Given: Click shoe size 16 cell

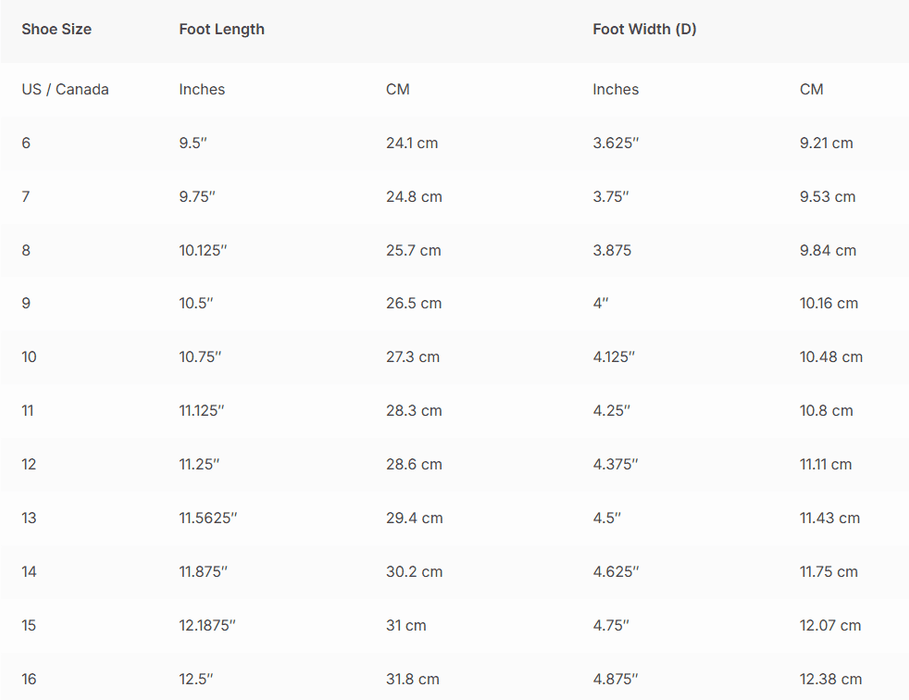Looking at the screenshot, I should click(x=29, y=679).
